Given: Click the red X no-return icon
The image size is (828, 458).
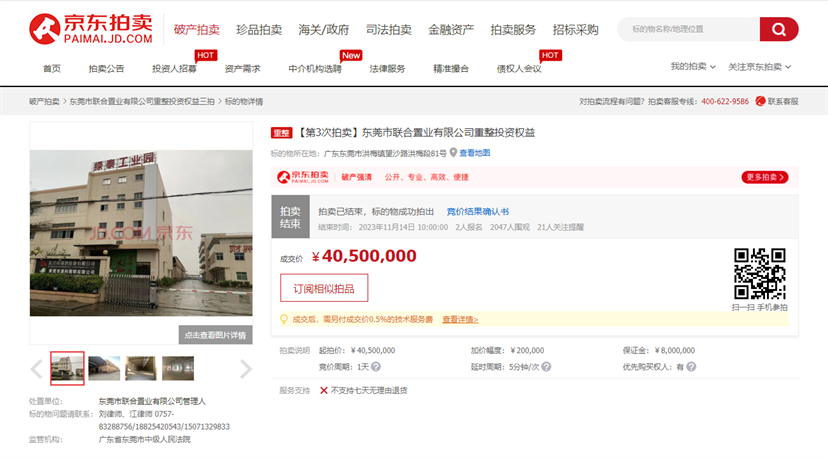Looking at the screenshot, I should point(324,390).
